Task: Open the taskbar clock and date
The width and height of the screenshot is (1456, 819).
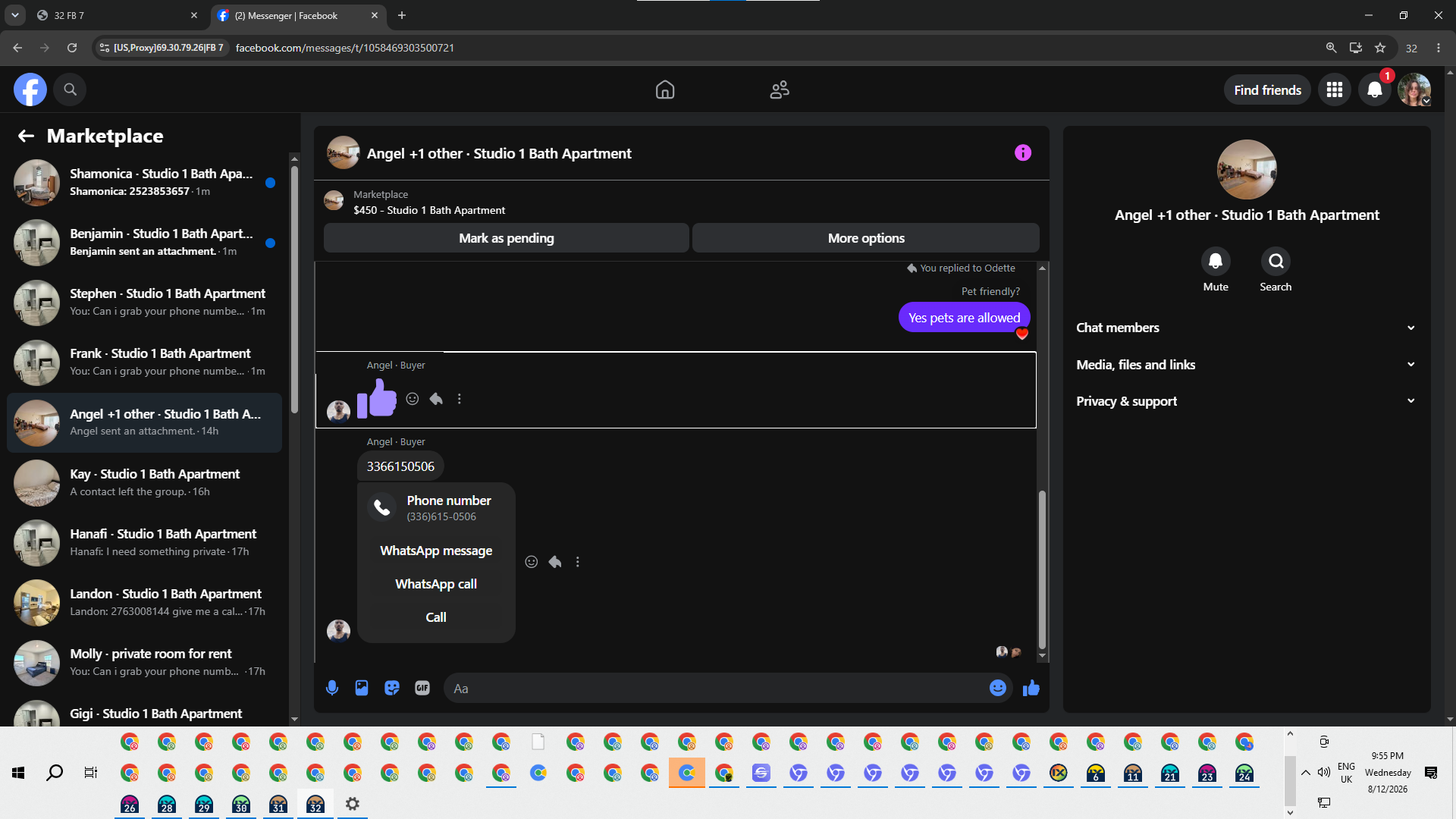Action: [x=1388, y=773]
